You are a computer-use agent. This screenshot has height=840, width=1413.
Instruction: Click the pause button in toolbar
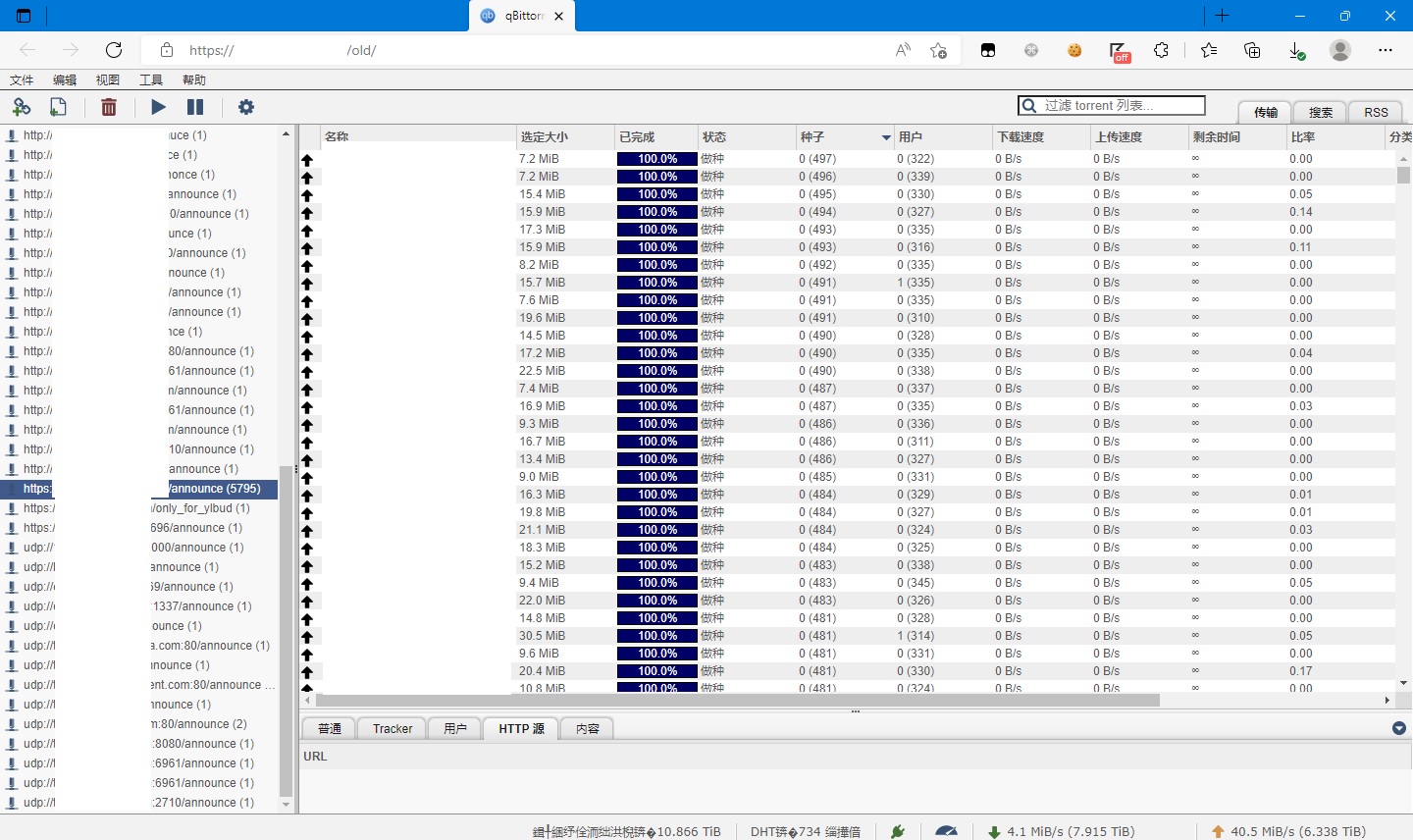195,107
